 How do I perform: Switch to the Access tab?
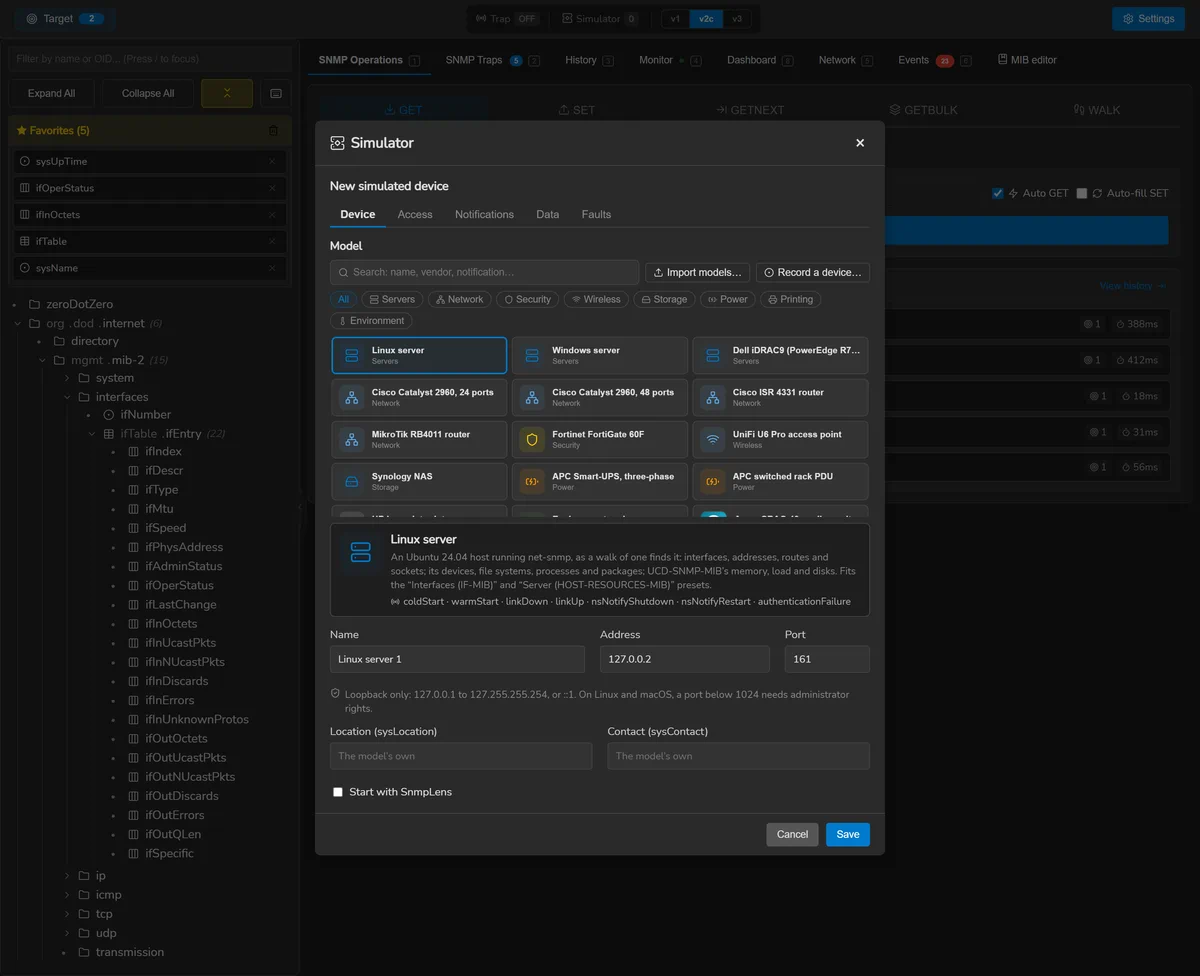point(415,214)
